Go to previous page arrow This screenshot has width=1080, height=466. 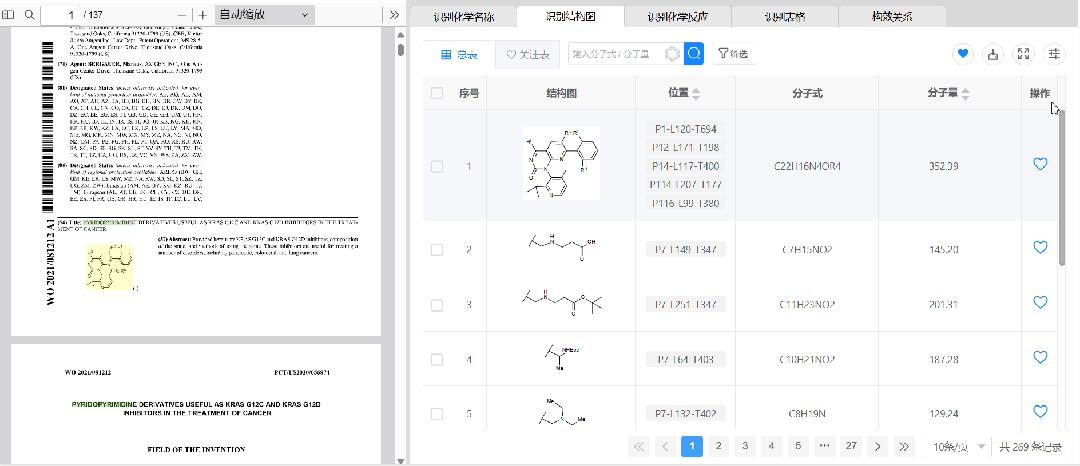[x=665, y=447]
